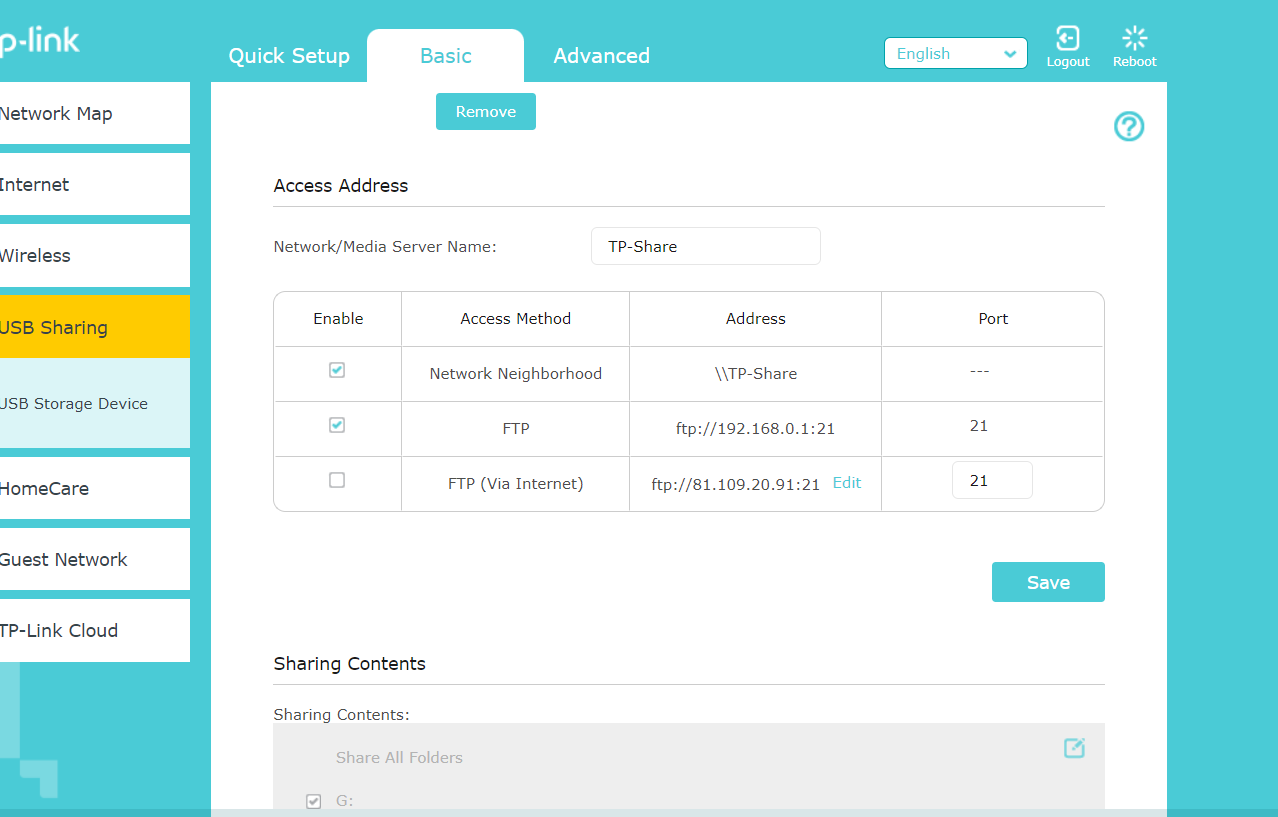Viewport: 1278px width, 817px height.
Task: Click the Enable column header
Action: [x=338, y=319]
